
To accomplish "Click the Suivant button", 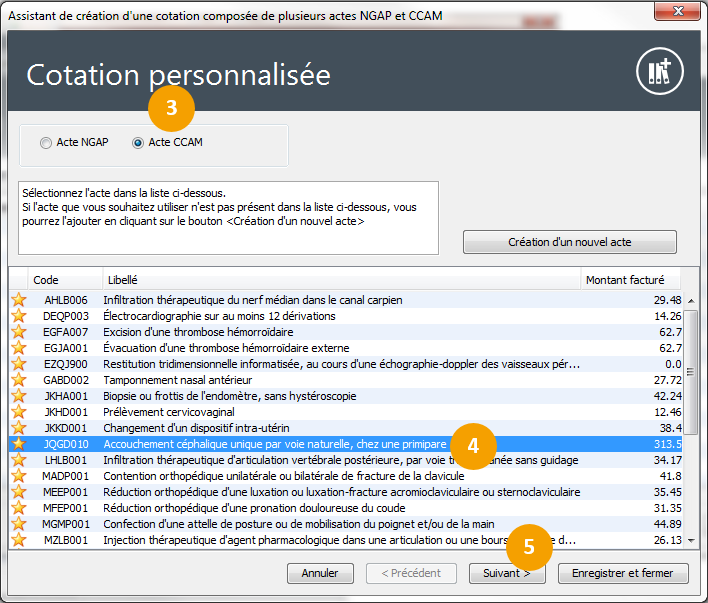I will click(x=506, y=574).
